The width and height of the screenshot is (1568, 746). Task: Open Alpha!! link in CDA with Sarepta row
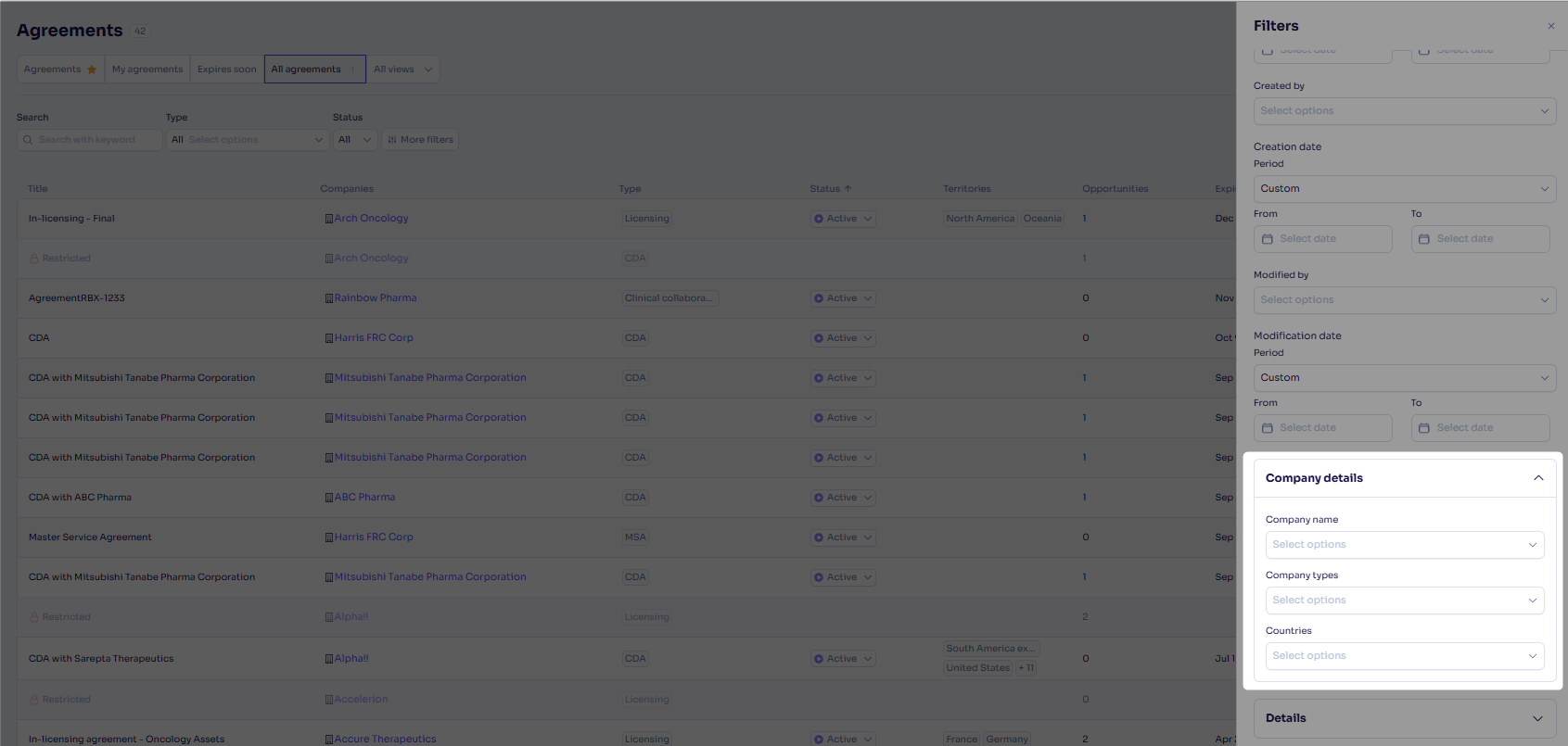351,659
